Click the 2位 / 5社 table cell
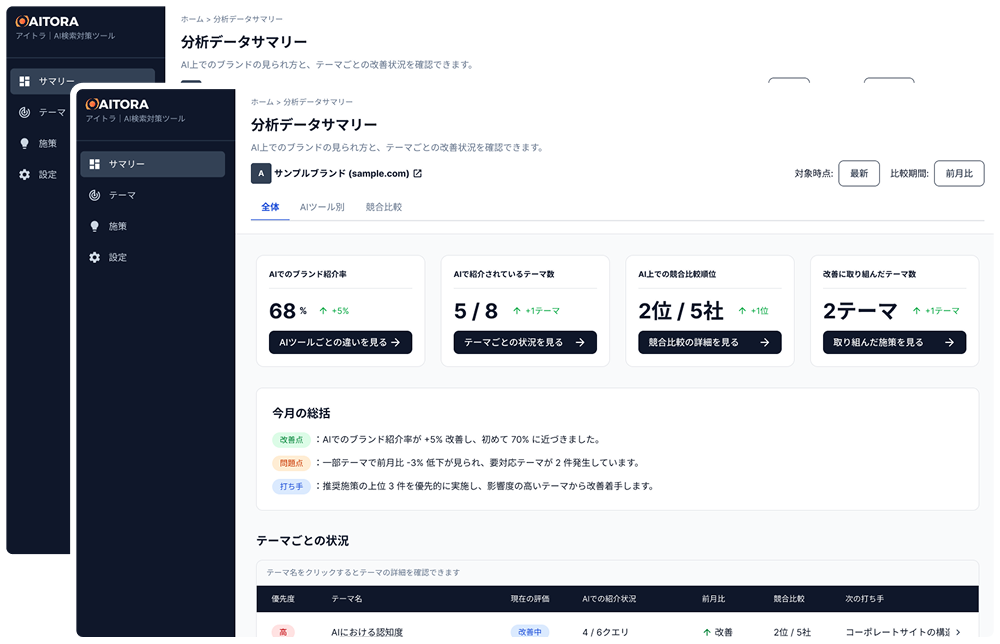1000x644 pixels. point(792,633)
